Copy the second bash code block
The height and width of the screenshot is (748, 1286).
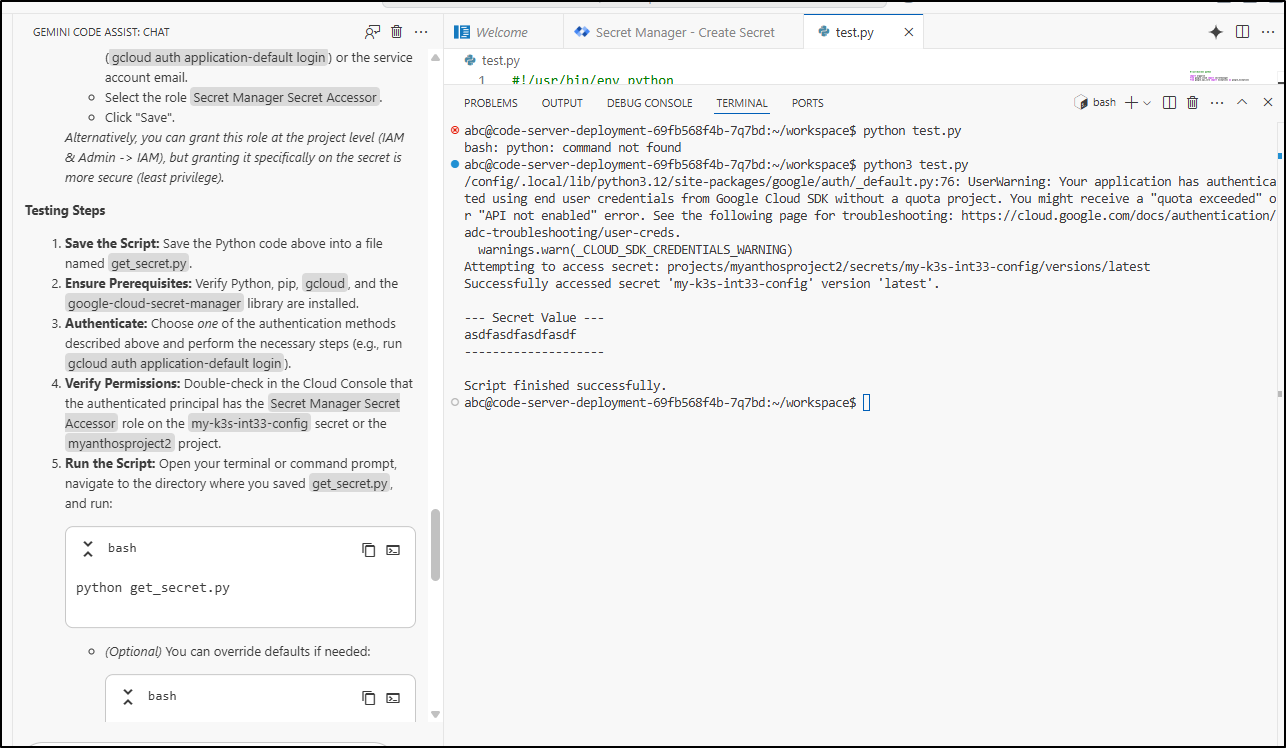(369, 697)
